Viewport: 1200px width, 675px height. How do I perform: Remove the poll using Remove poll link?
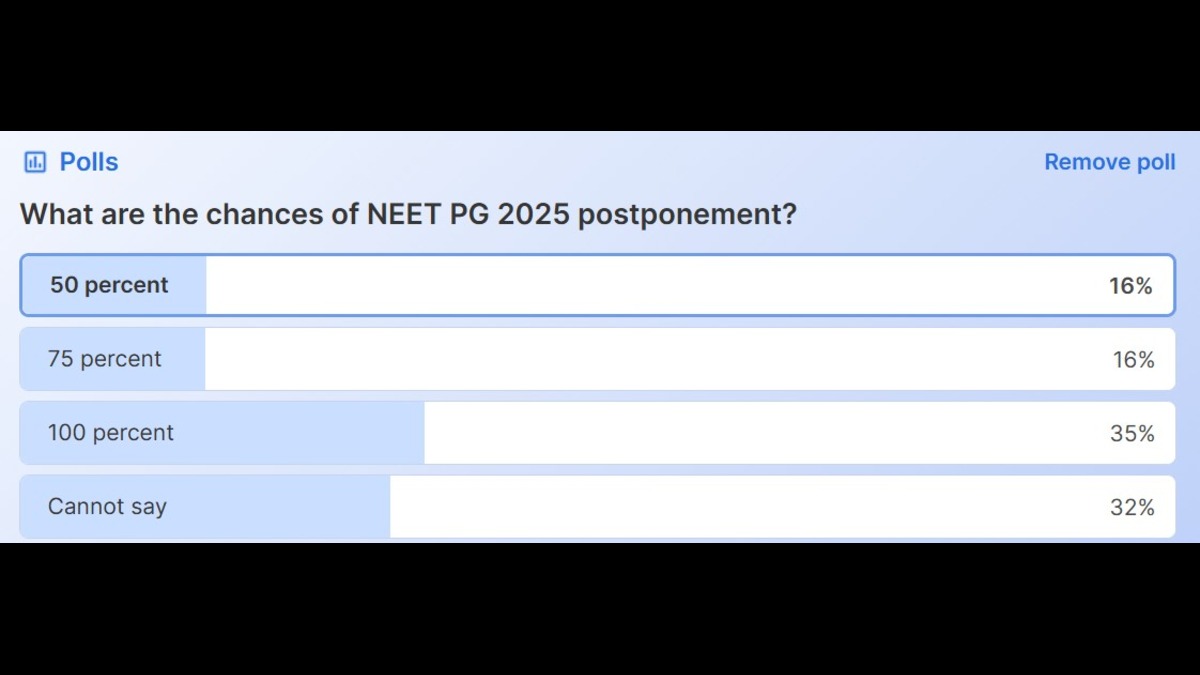click(x=1109, y=162)
